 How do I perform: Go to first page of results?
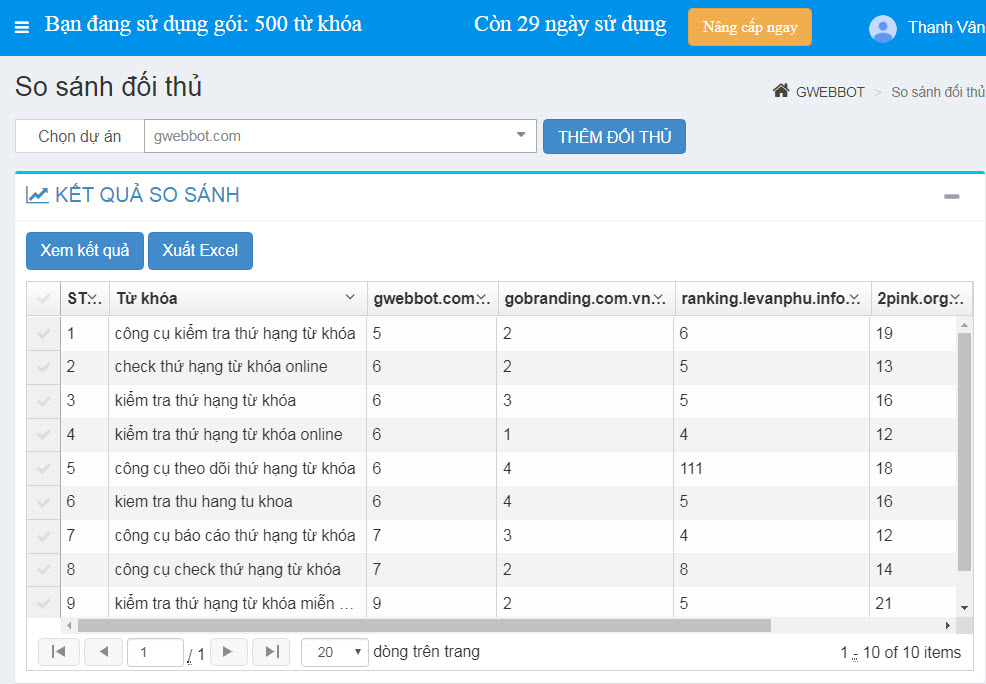(x=59, y=652)
